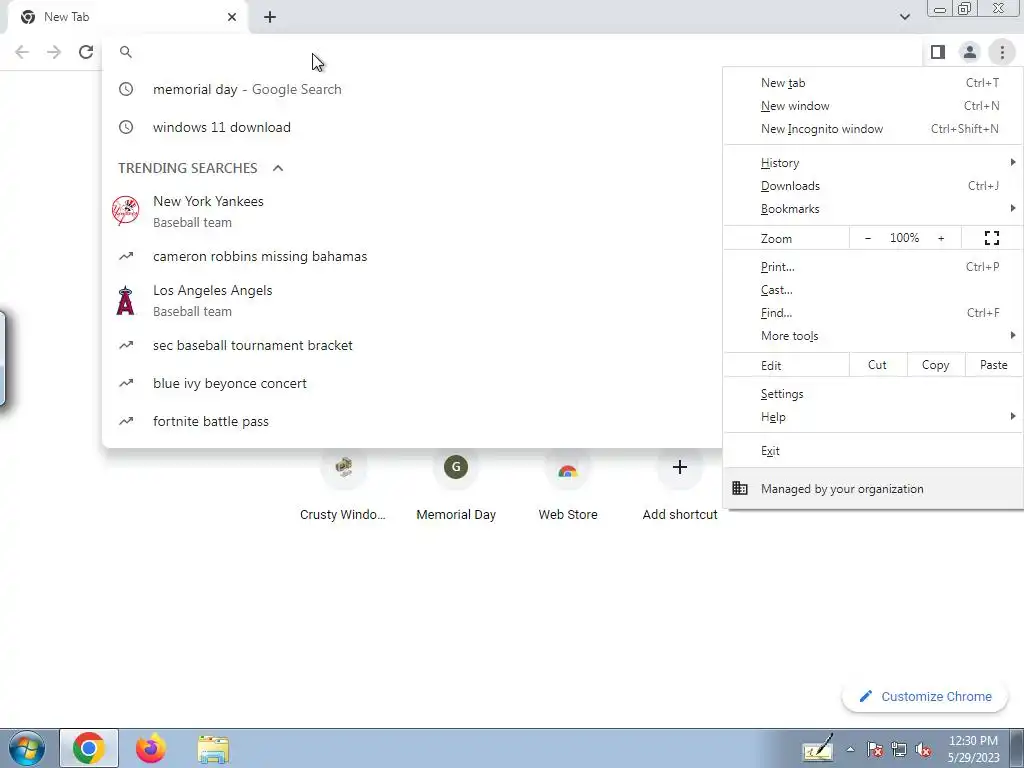The width and height of the screenshot is (1024, 768).
Task: Click the Action Center flag icon
Action: (875, 749)
